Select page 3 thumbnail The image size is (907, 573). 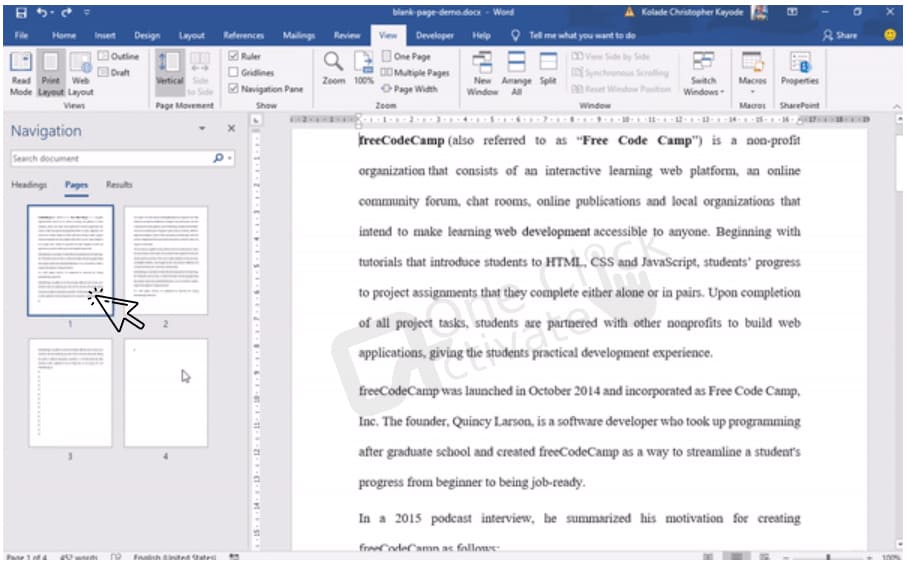coord(71,393)
